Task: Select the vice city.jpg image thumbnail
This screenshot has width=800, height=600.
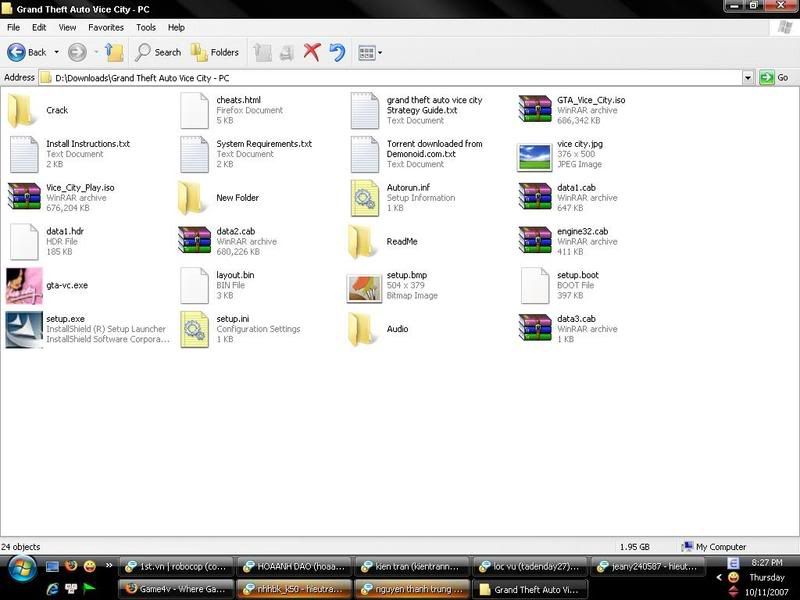Action: [x=534, y=157]
